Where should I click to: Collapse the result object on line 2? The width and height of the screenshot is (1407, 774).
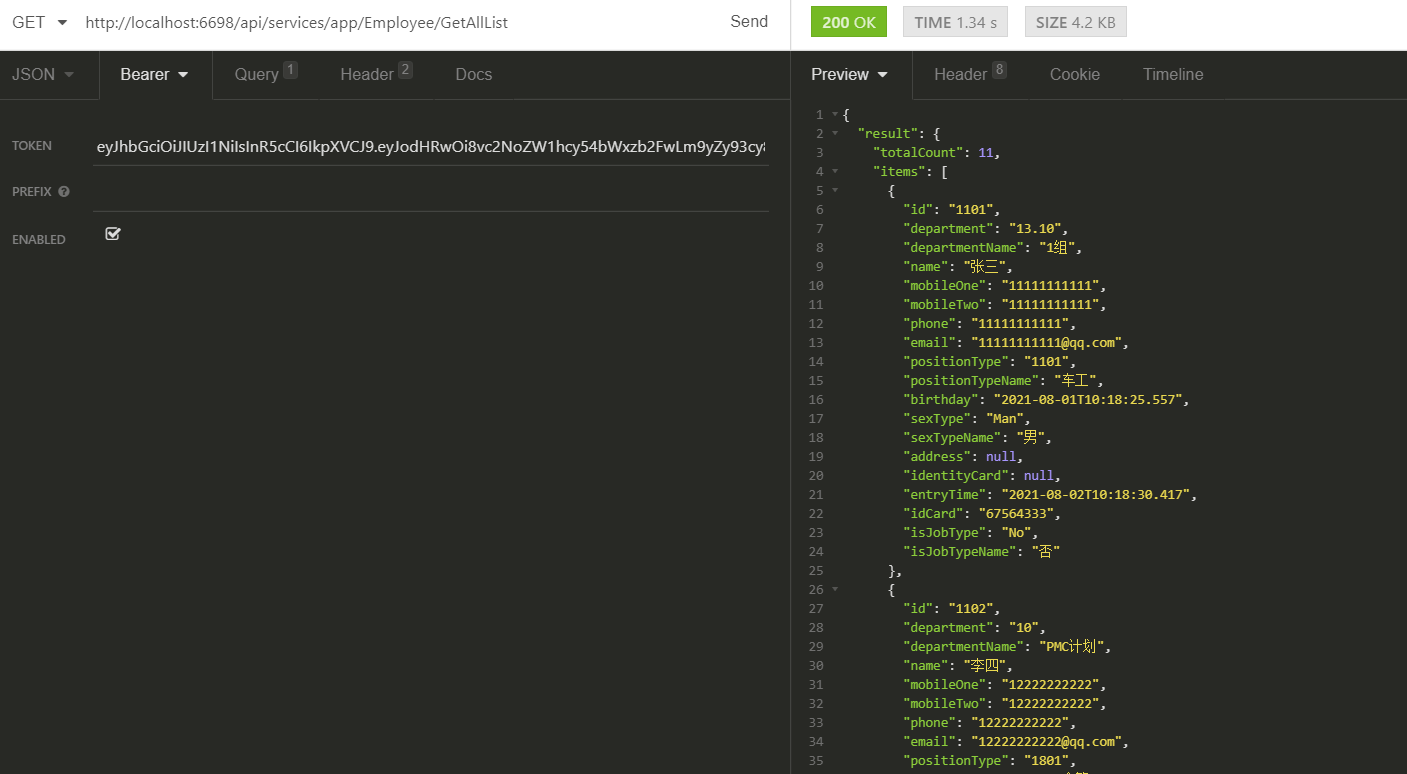834,132
